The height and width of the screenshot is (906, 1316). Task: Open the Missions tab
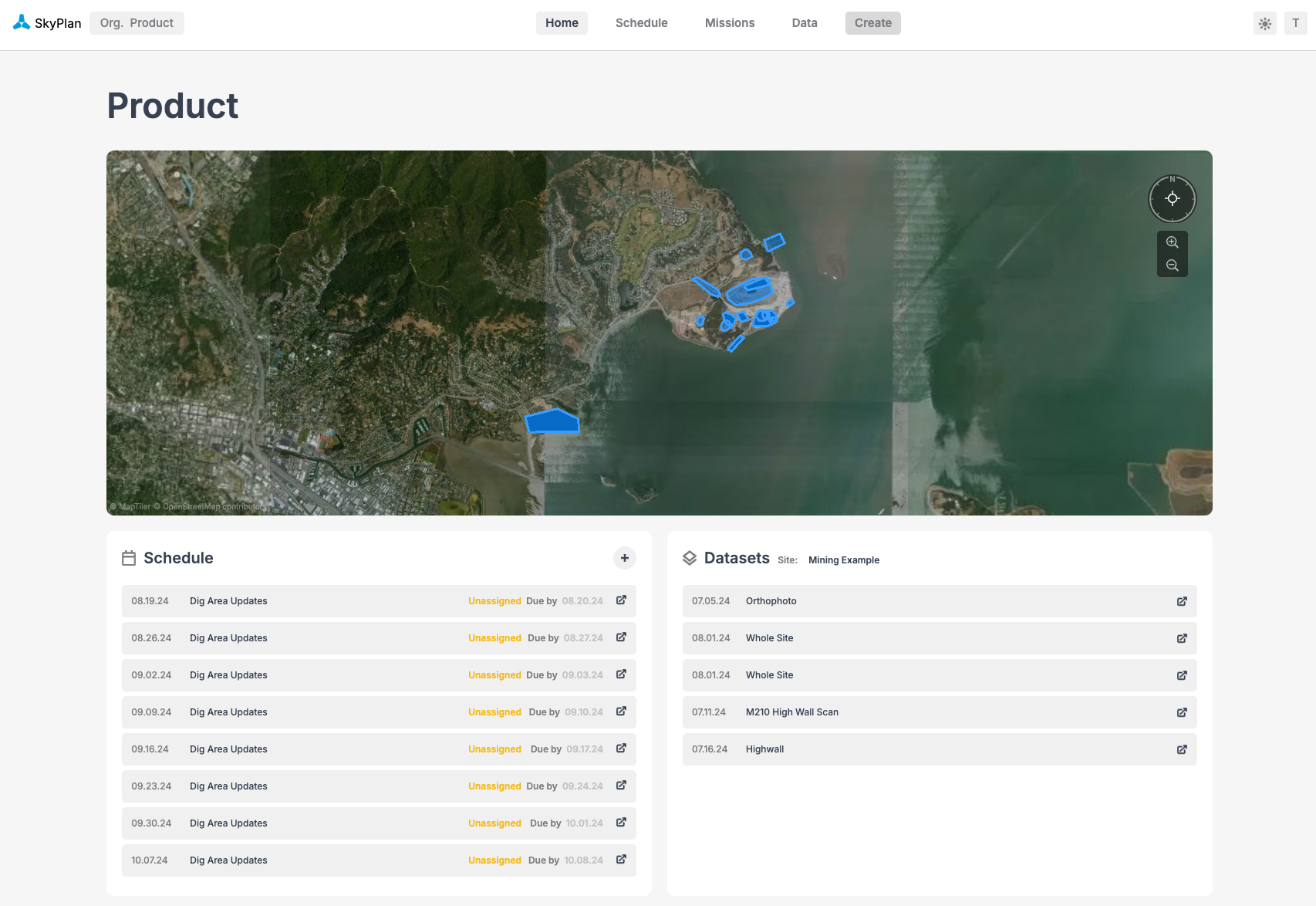click(730, 23)
